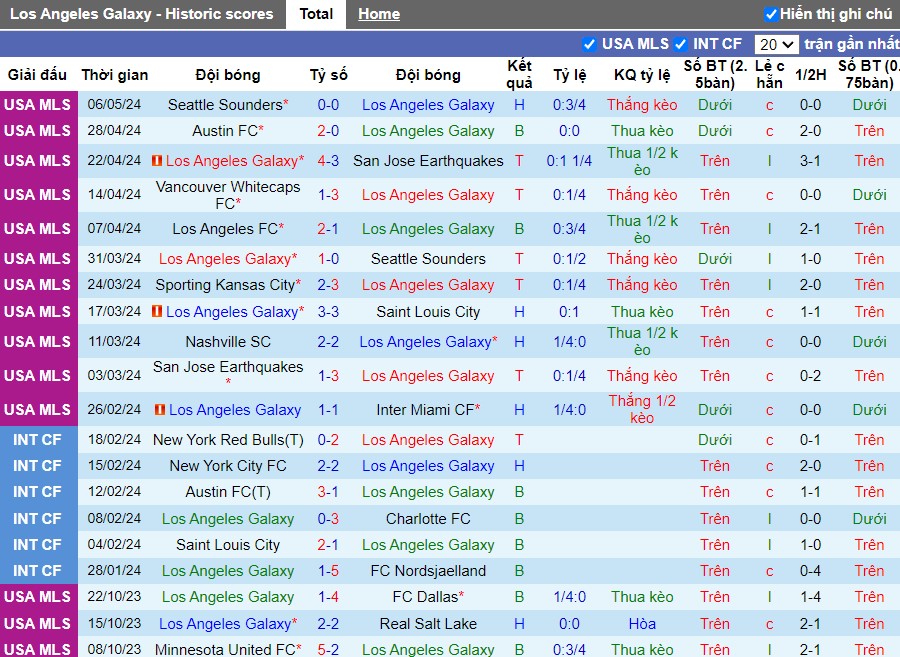This screenshot has height=657, width=900.
Task: Open Los Angeles Galaxy link in the 06/05/24 row
Action: (x=428, y=105)
